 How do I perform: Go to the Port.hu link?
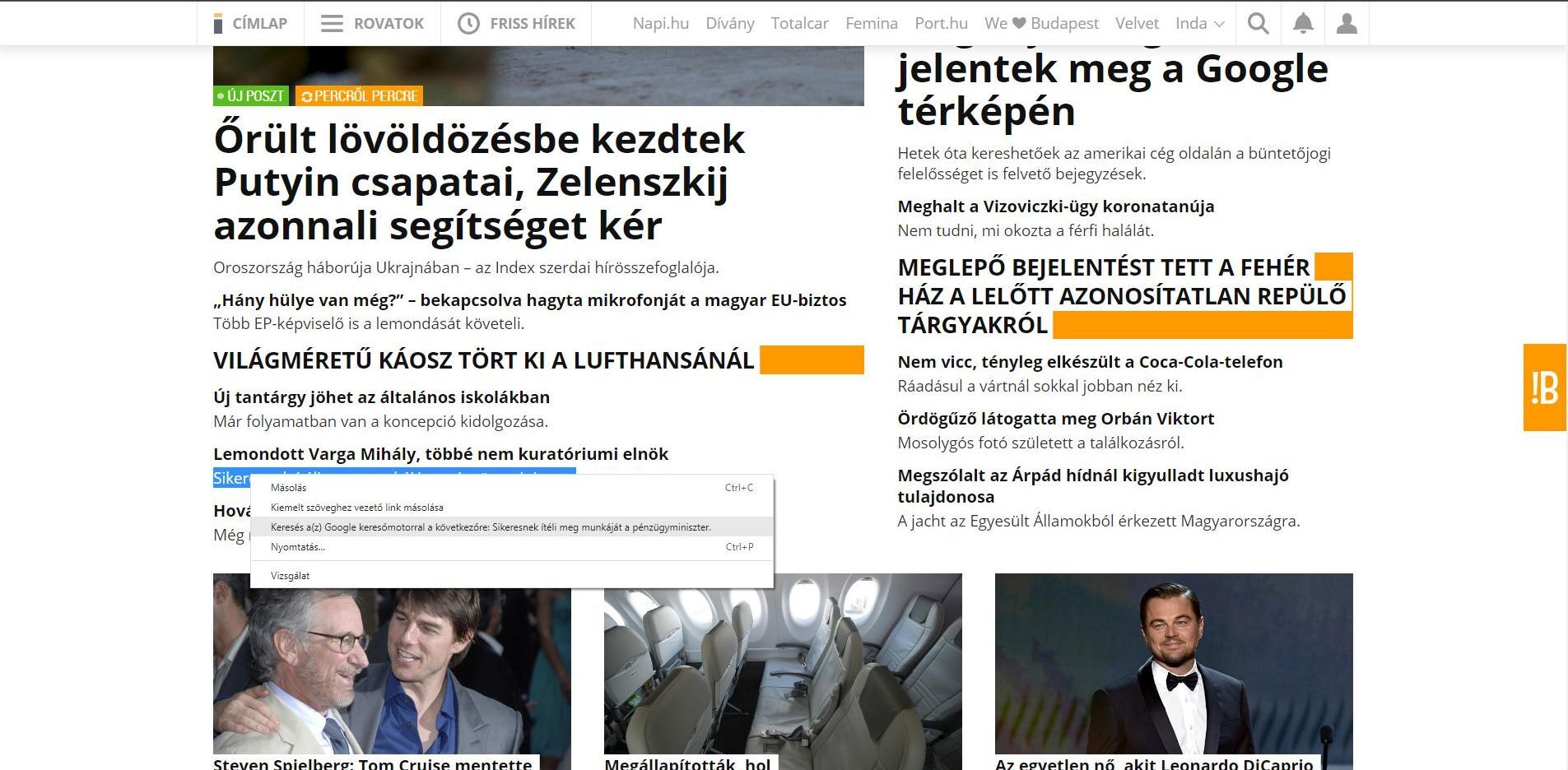coord(942,24)
